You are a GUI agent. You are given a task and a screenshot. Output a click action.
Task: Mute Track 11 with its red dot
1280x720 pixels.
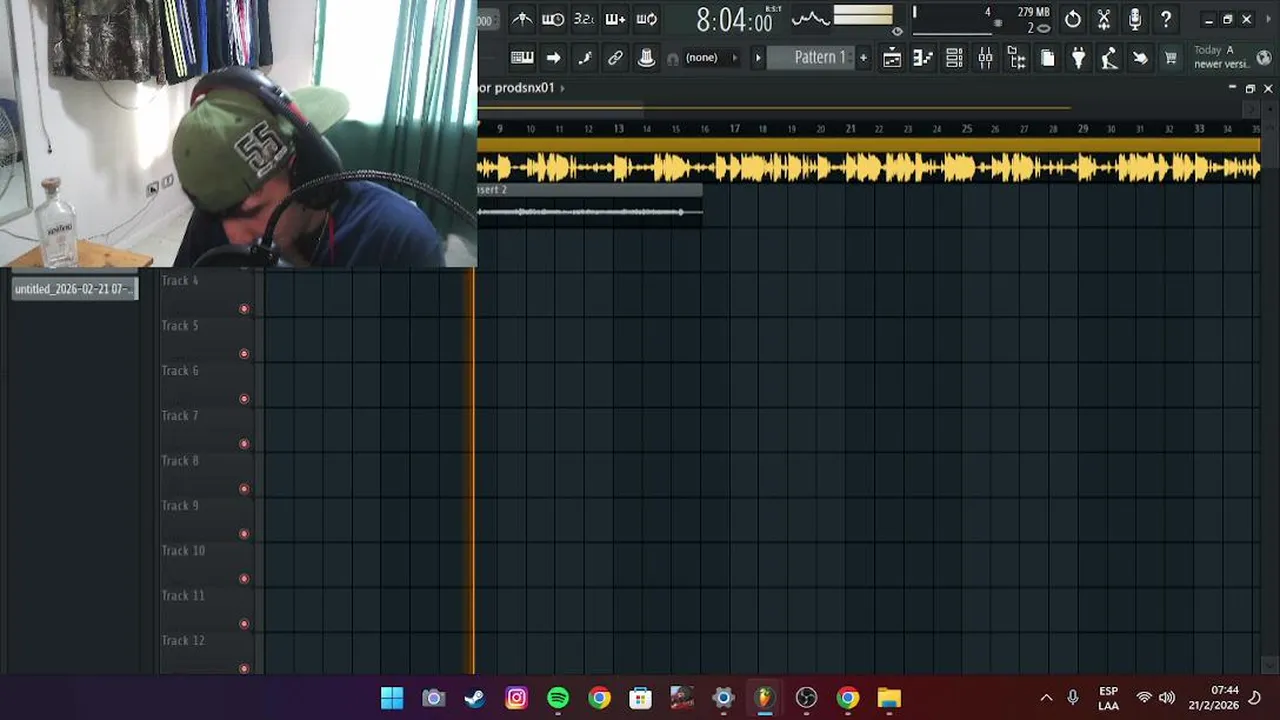(244, 624)
